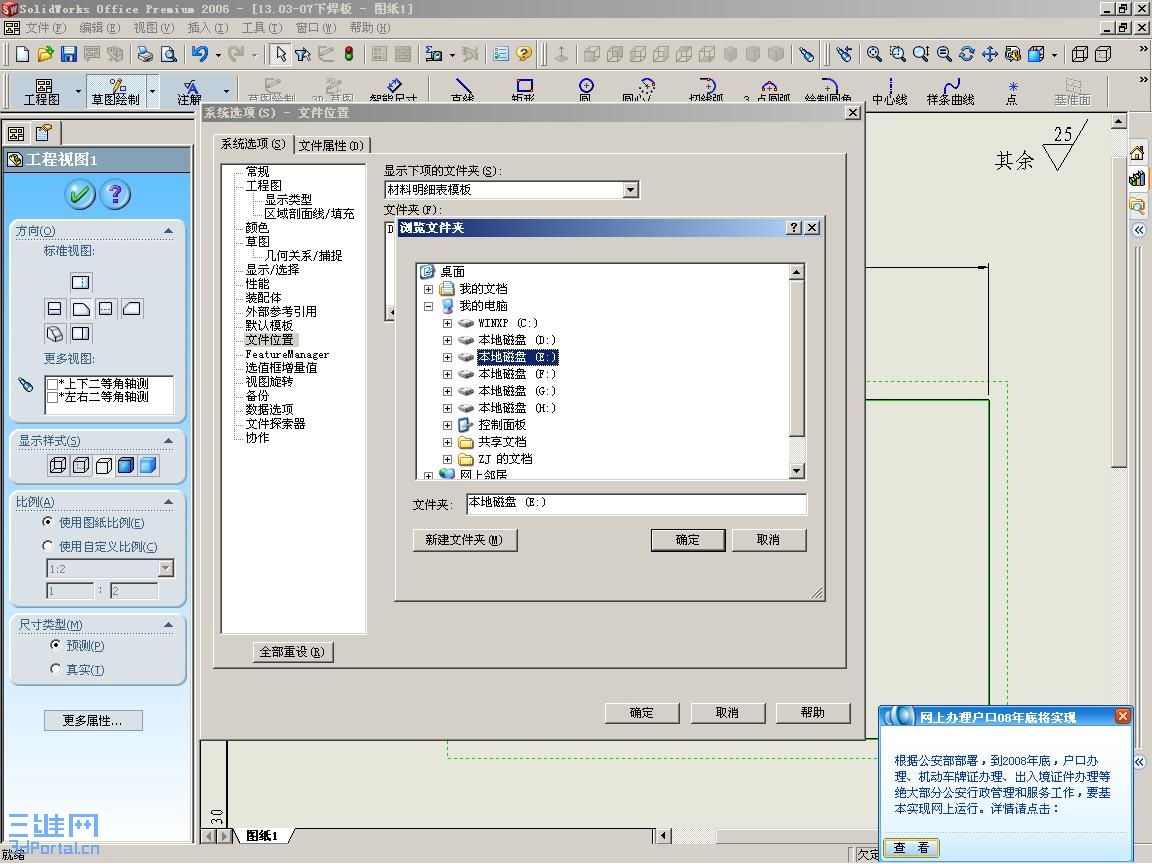Select the 本地磁盘 (F:) tree item
This screenshot has height=864, width=1152.
coord(516,374)
